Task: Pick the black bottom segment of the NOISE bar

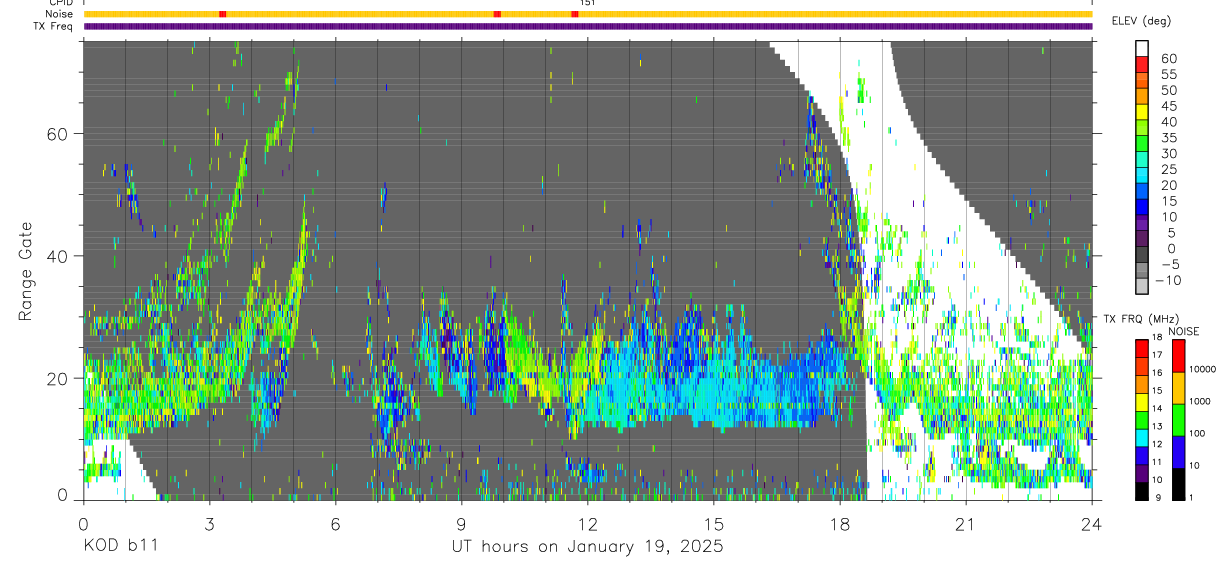Action: [1177, 484]
